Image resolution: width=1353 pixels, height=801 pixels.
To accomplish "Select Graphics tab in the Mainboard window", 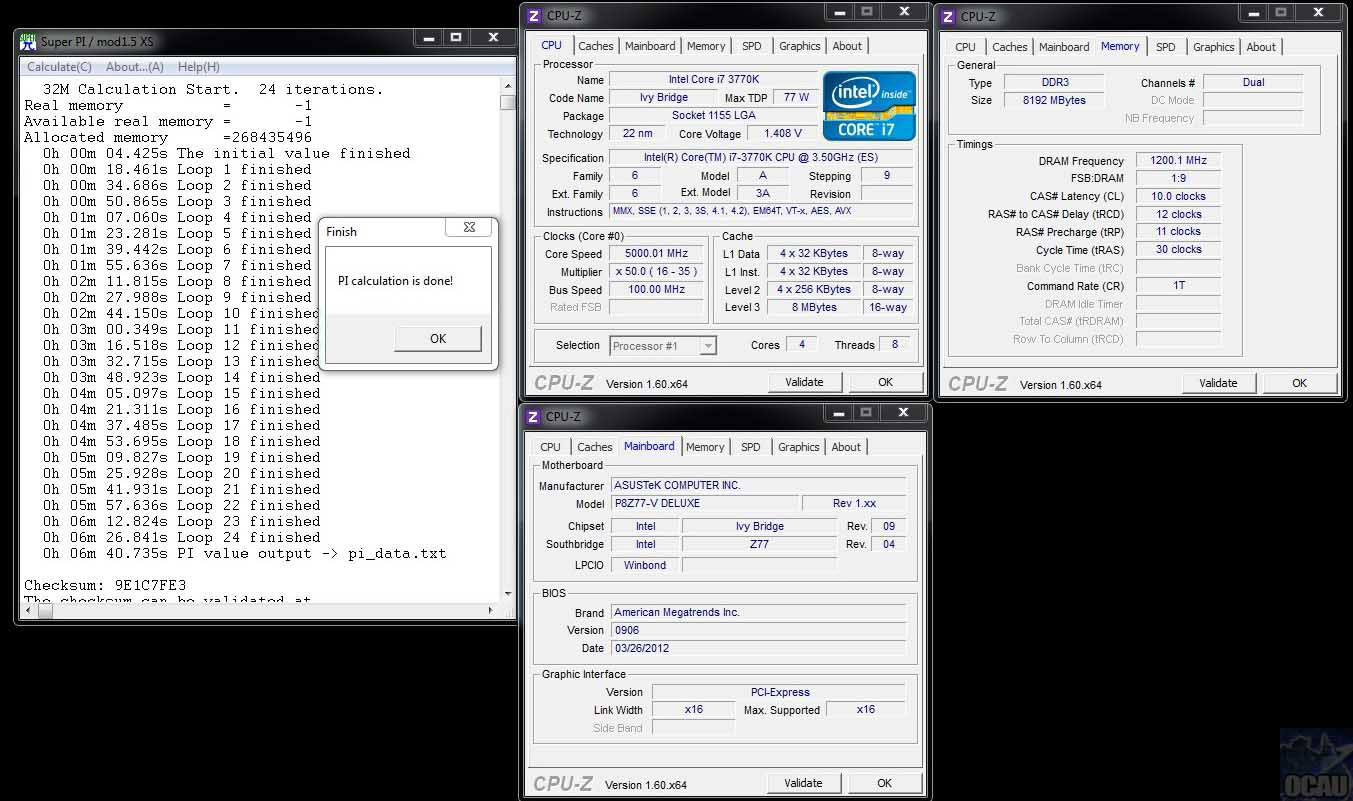I will point(799,447).
